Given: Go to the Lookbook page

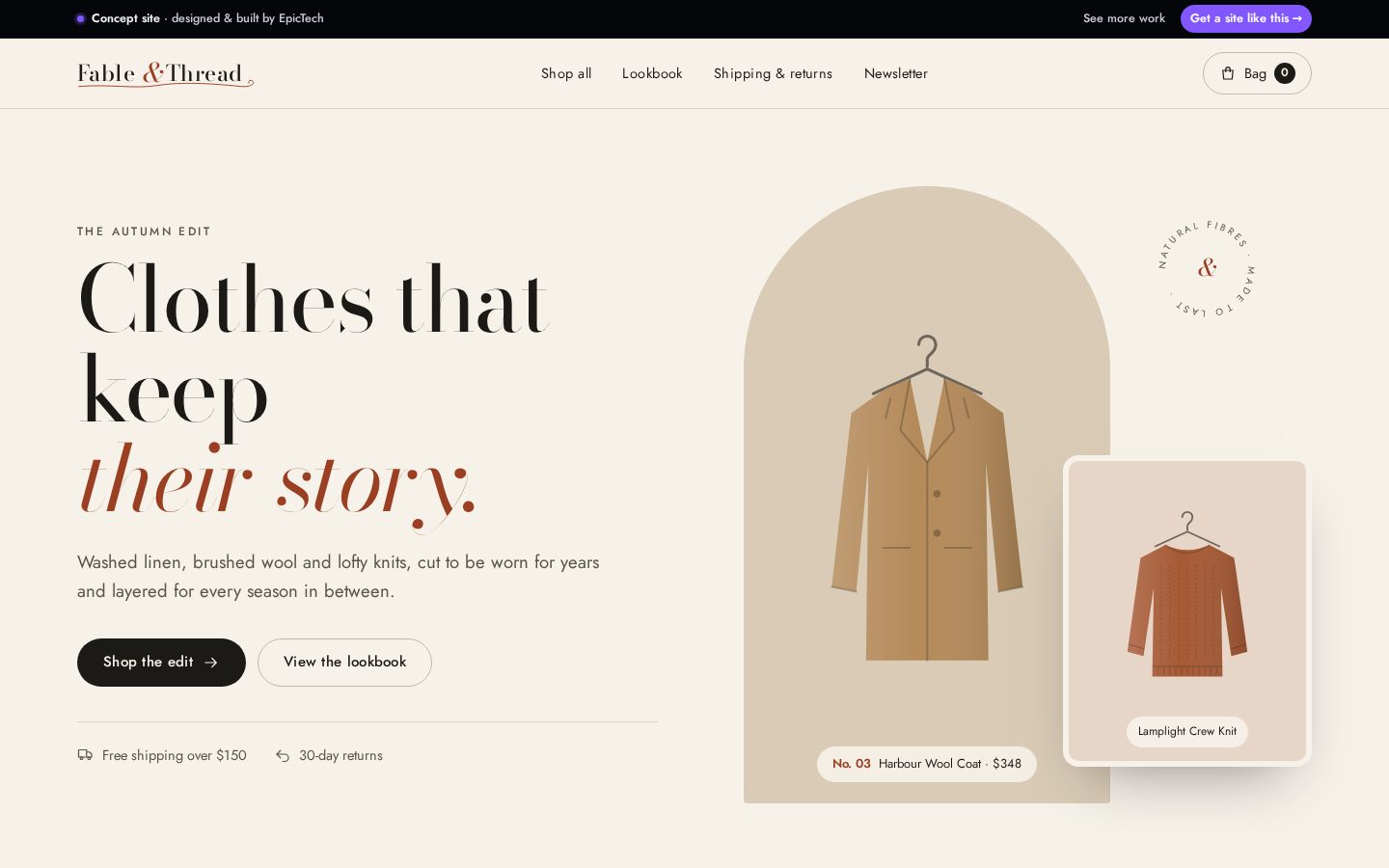Looking at the screenshot, I should coord(652,73).
